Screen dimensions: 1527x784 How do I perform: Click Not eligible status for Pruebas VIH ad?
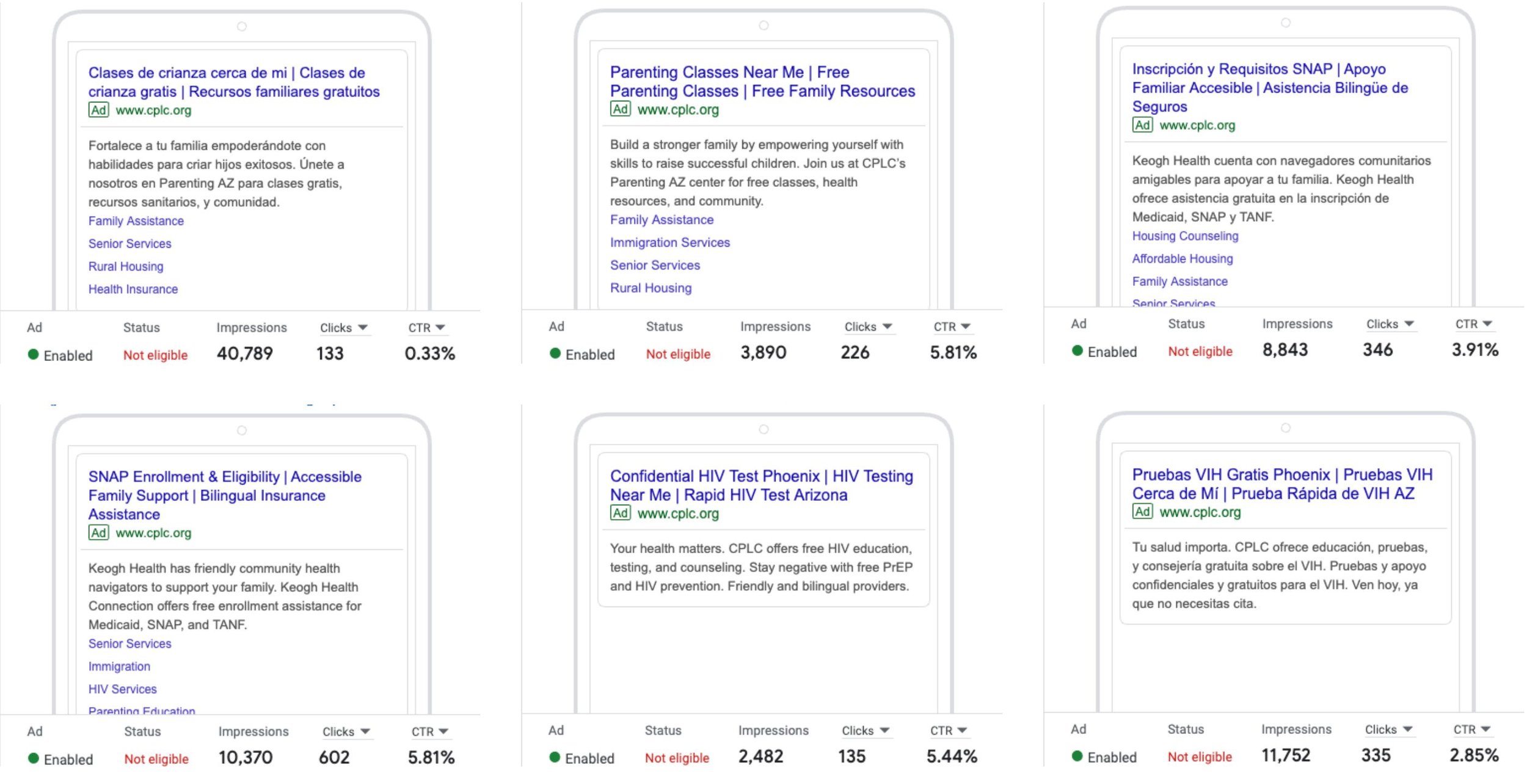pyautogui.click(x=1200, y=757)
